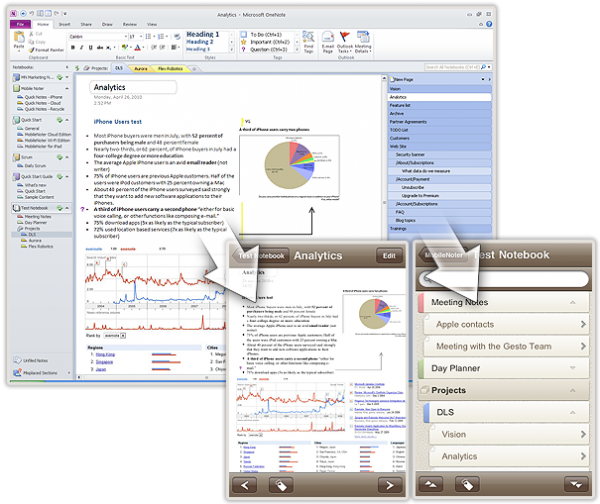This screenshot has width=600, height=504.
Task: Tap the Edit button in mobile Analytics
Action: click(x=389, y=256)
